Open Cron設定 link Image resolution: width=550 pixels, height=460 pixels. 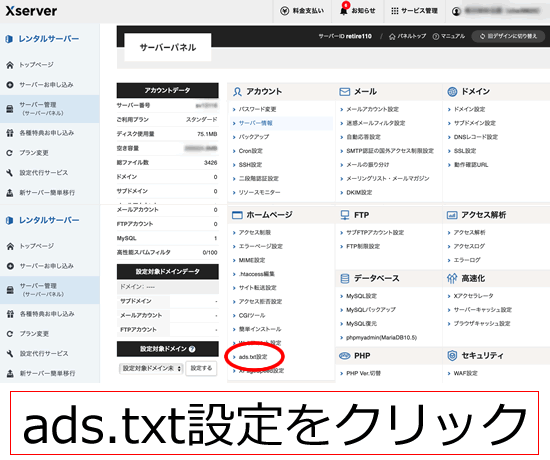pos(250,151)
